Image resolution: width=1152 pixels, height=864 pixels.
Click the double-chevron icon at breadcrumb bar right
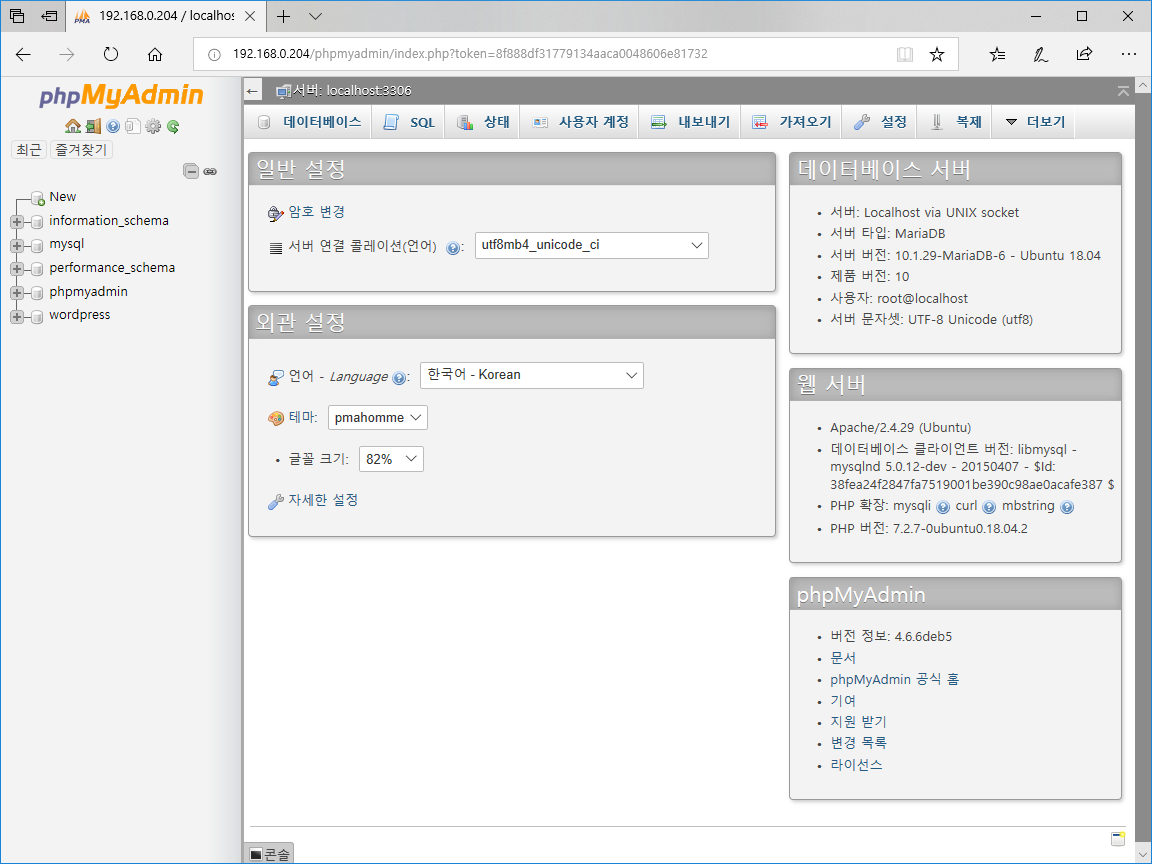tap(1123, 91)
